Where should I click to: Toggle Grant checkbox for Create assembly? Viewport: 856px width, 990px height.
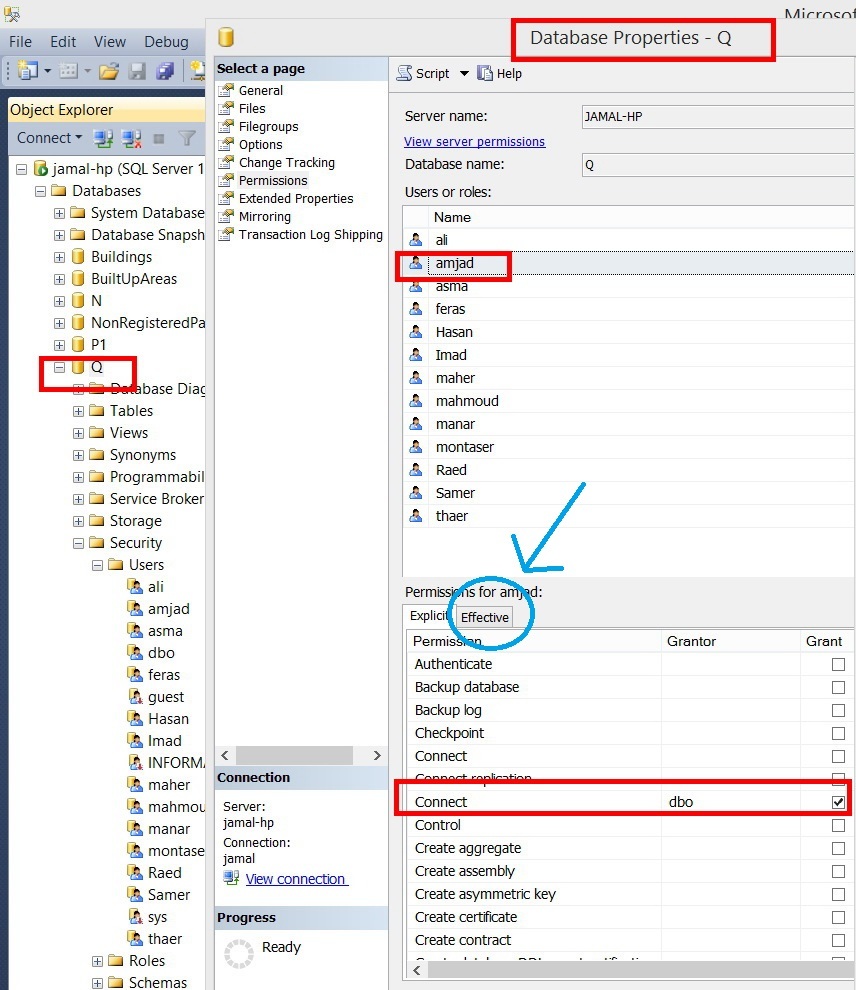click(838, 871)
